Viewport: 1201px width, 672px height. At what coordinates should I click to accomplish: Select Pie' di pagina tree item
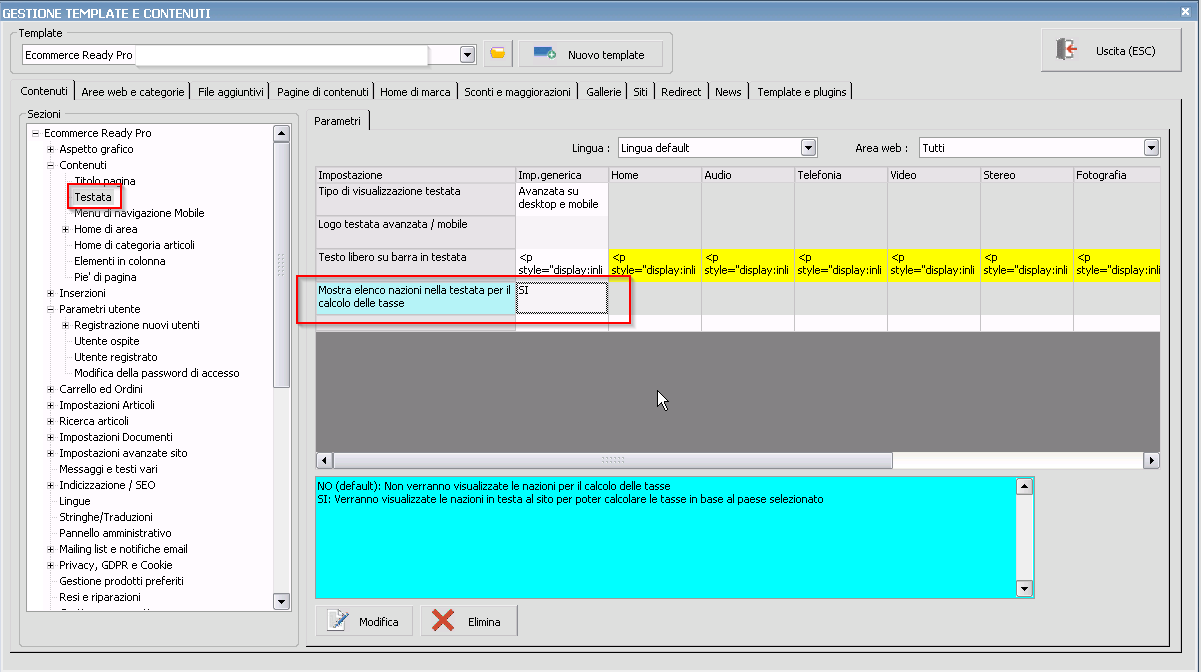coord(105,277)
